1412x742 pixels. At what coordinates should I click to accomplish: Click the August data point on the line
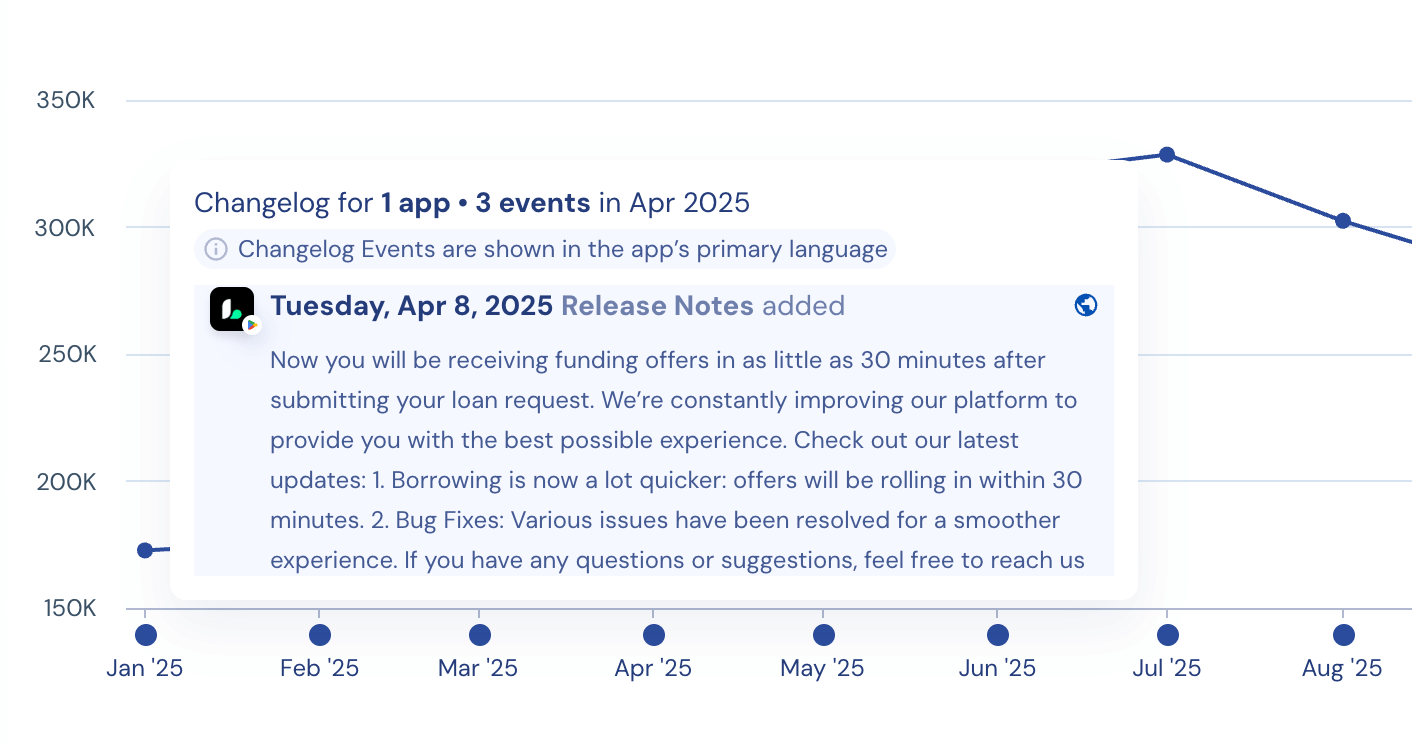(1343, 221)
